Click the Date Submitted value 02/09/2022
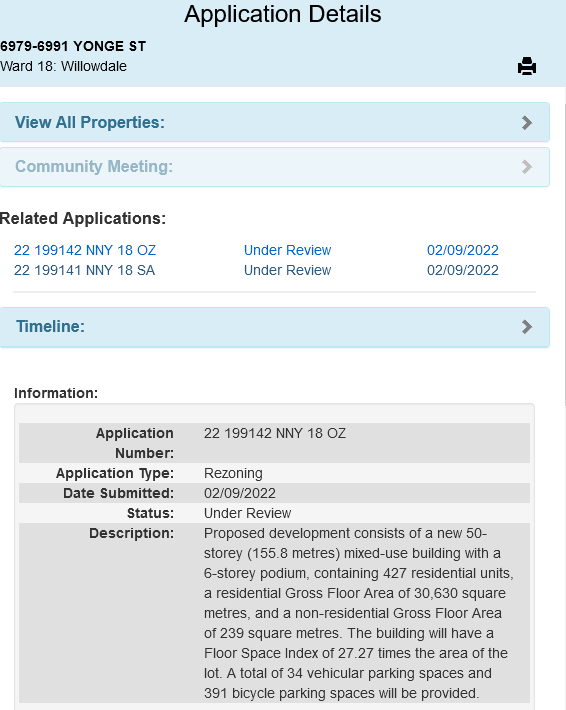Viewport: 566px width, 710px height. coord(240,493)
